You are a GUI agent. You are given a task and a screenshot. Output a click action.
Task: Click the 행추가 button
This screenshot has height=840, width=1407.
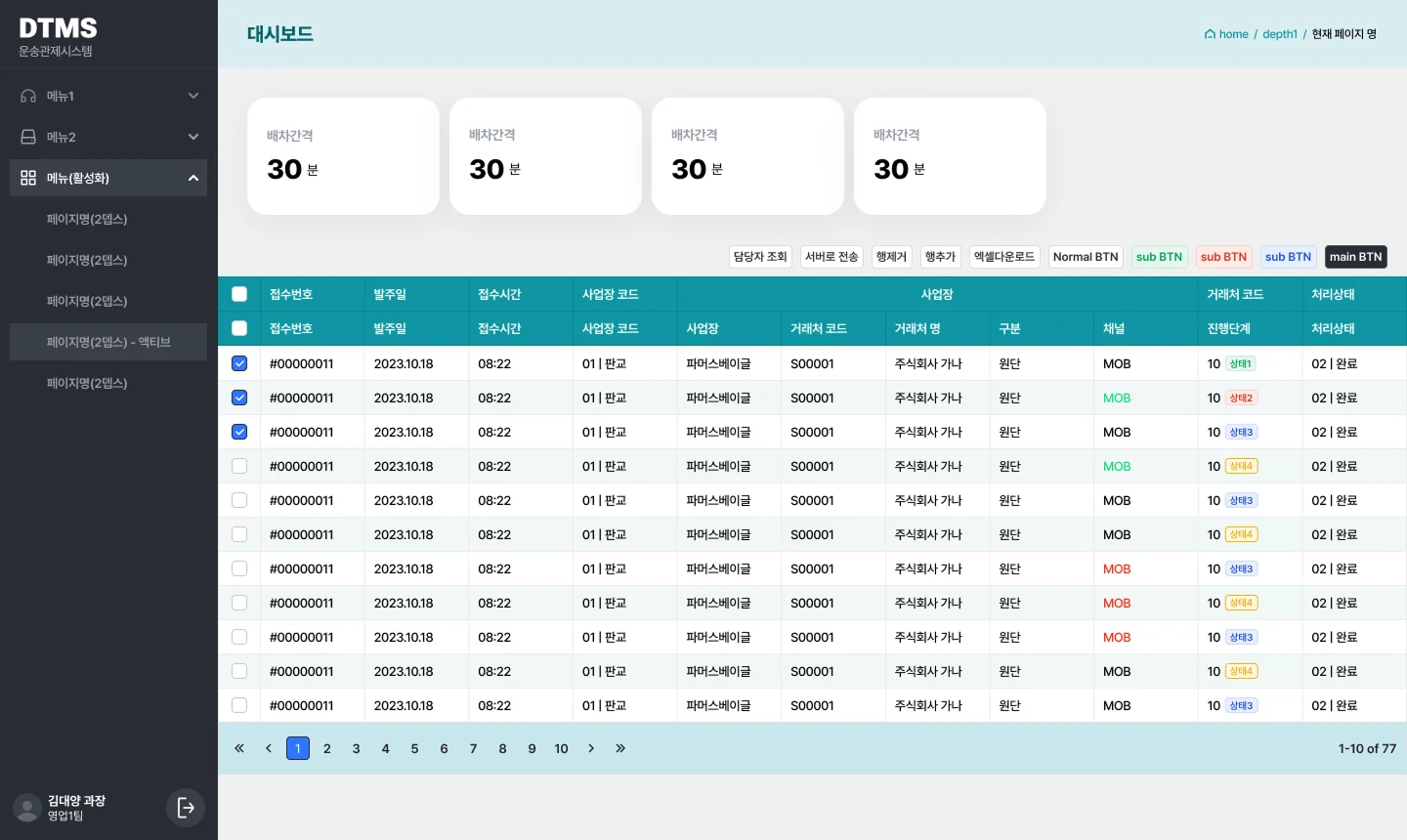click(x=940, y=257)
